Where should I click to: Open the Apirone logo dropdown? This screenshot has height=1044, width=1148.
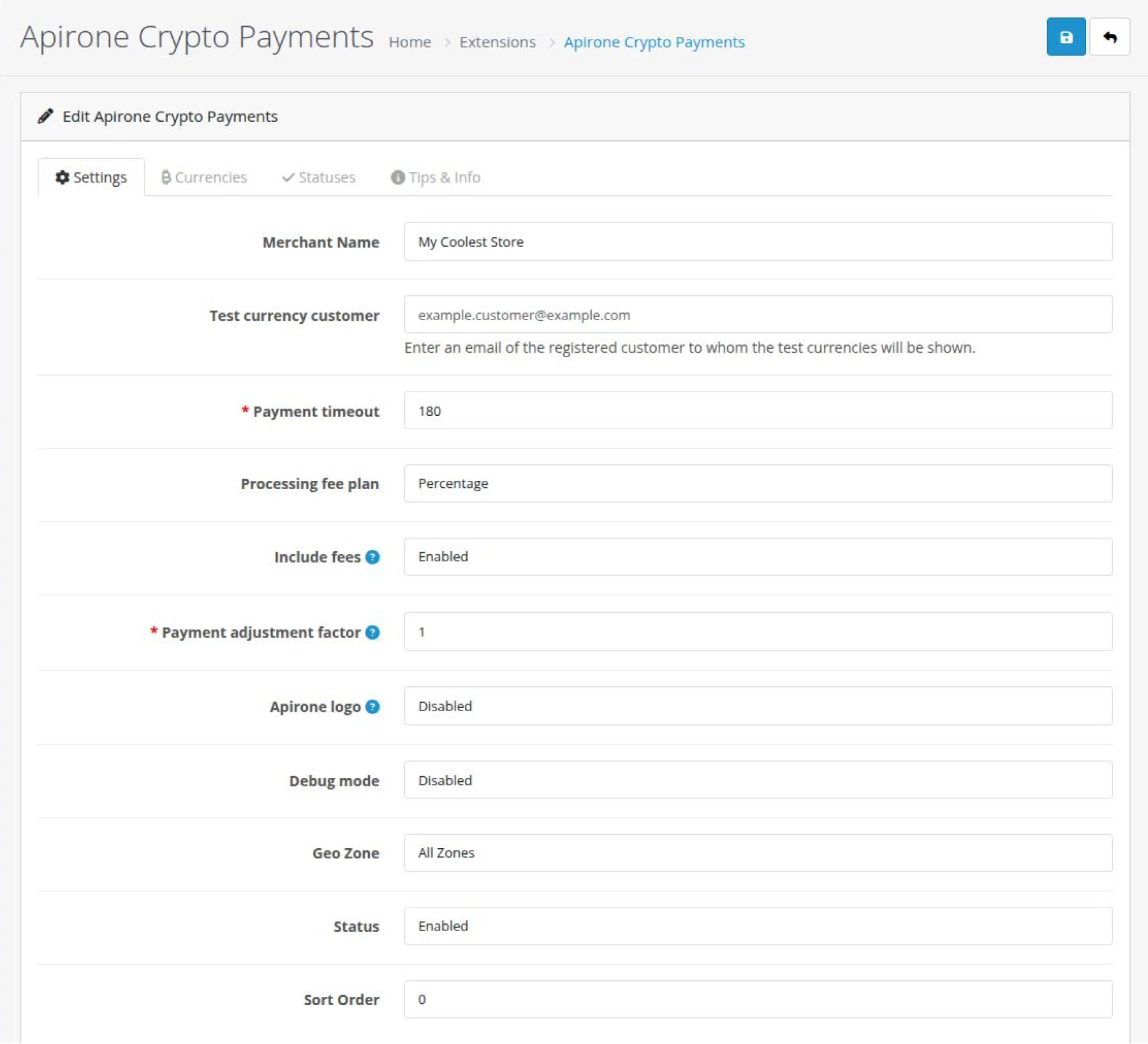coord(758,706)
